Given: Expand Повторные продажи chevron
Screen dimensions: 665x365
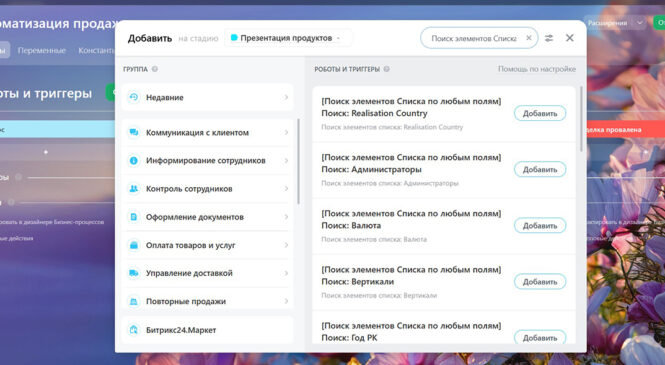Looking at the screenshot, I should click(286, 301).
